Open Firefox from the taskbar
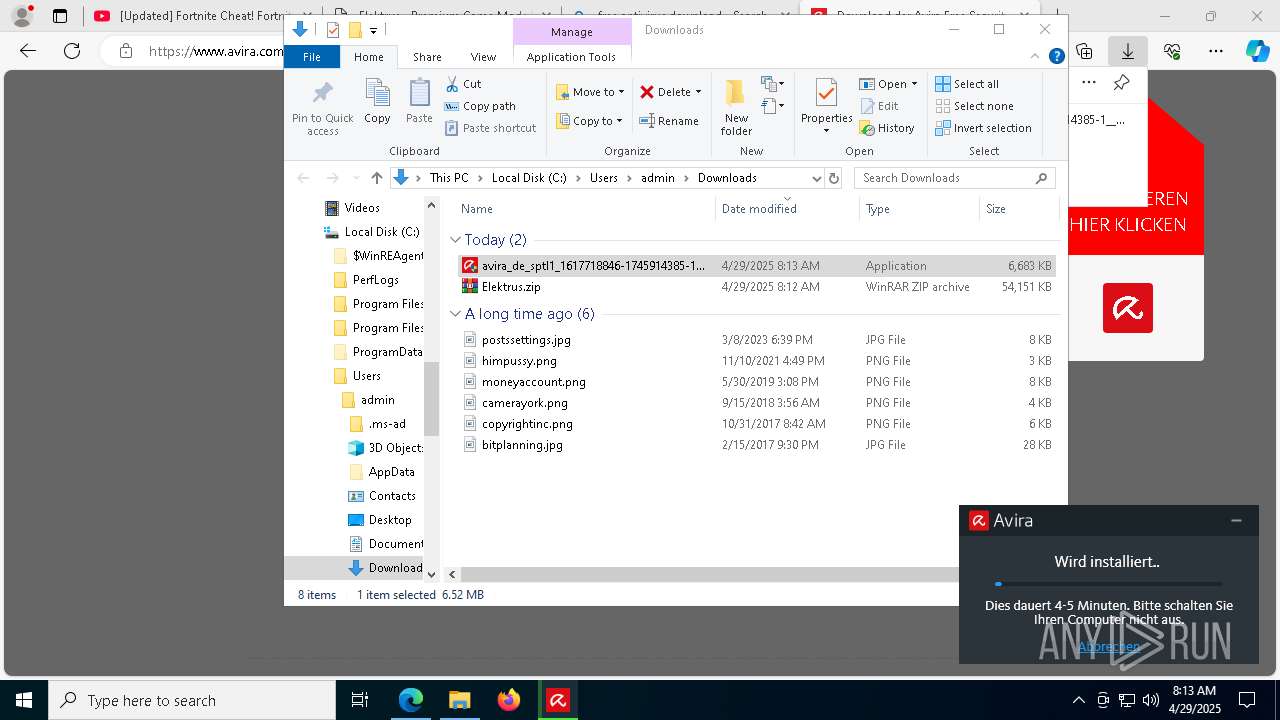 point(509,700)
